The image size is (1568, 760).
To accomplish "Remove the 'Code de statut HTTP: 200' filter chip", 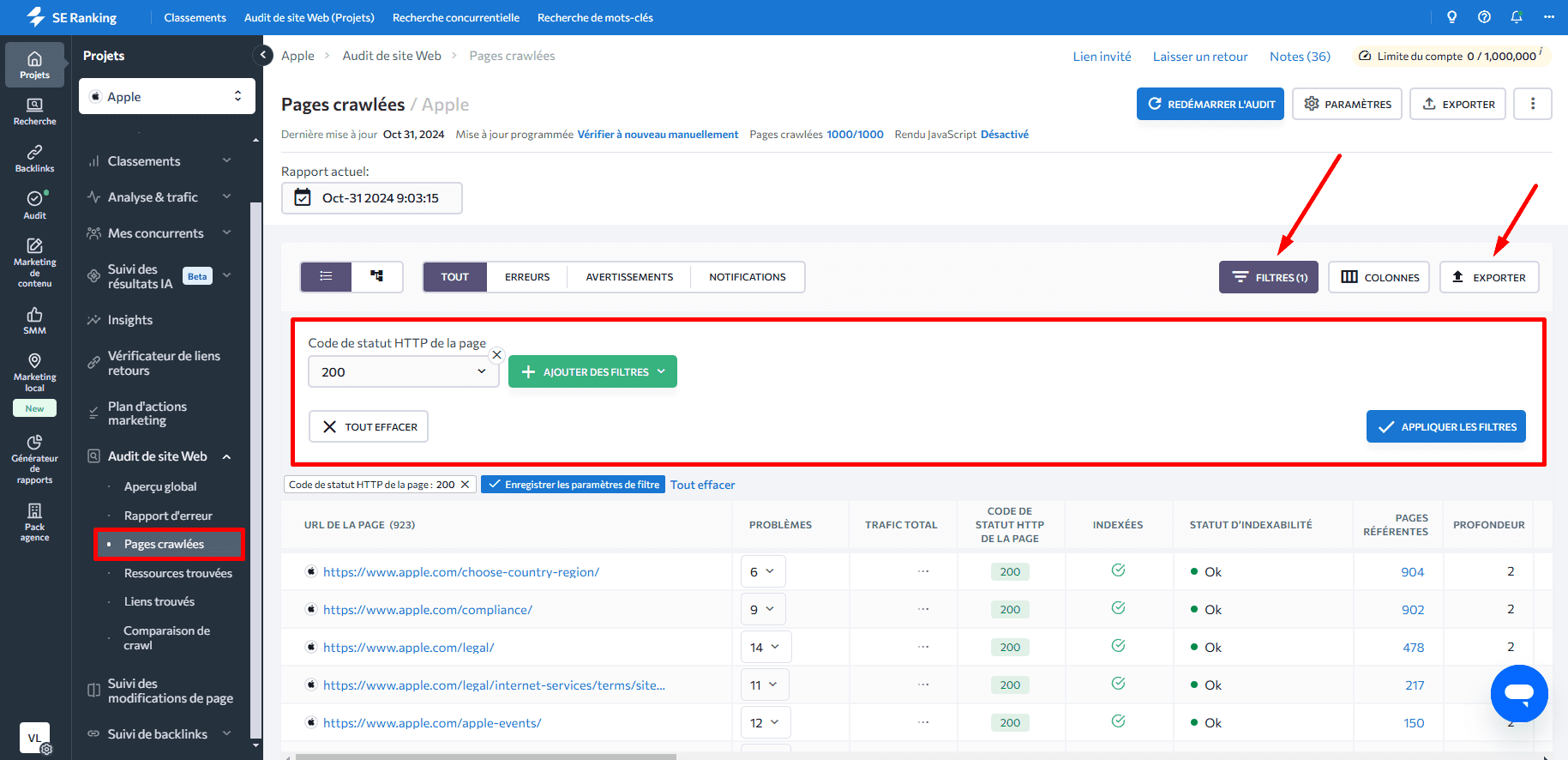I will coord(465,485).
